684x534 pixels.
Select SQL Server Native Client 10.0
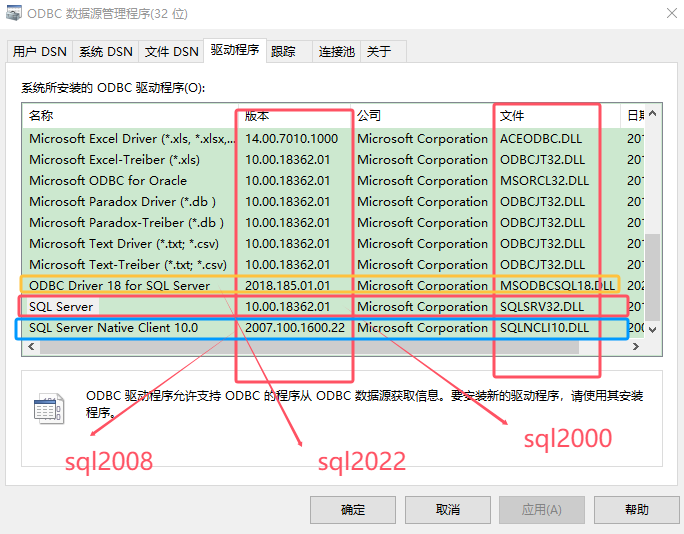333,327
